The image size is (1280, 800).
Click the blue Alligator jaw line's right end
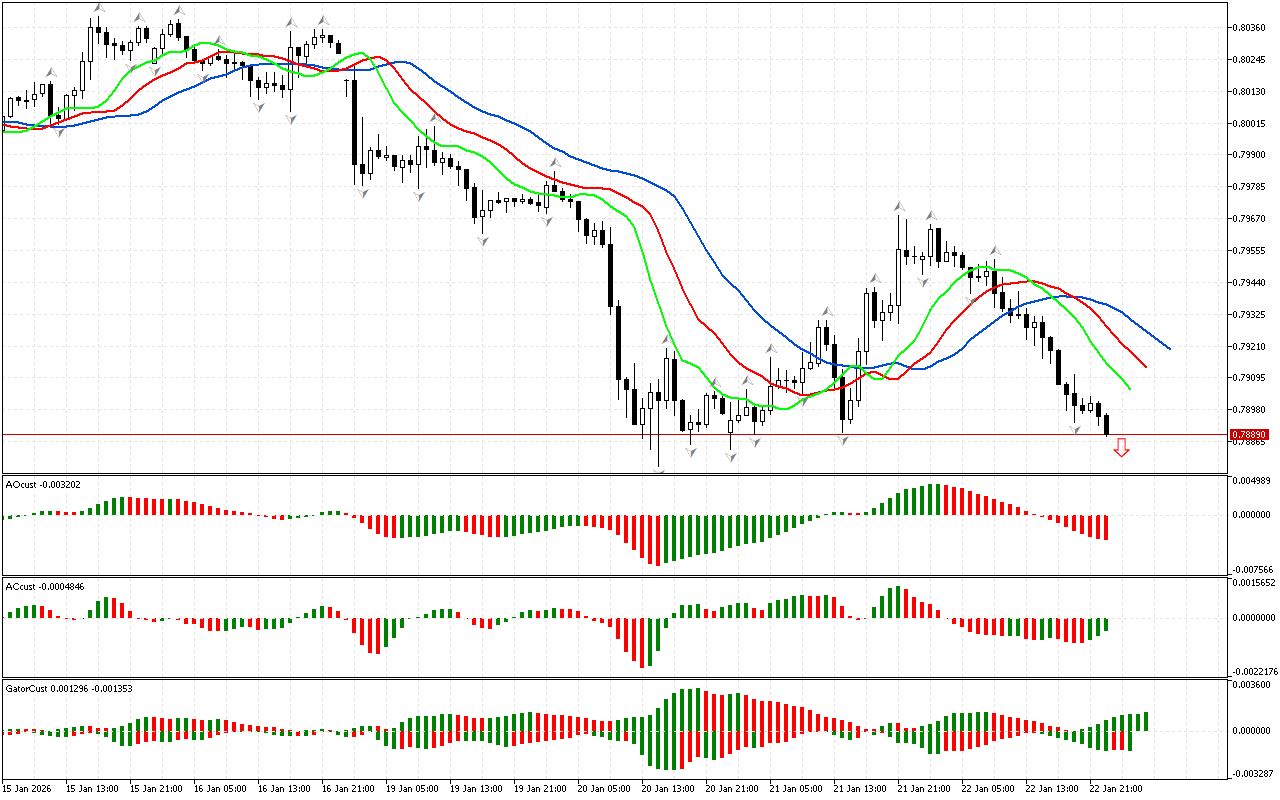pos(1170,349)
